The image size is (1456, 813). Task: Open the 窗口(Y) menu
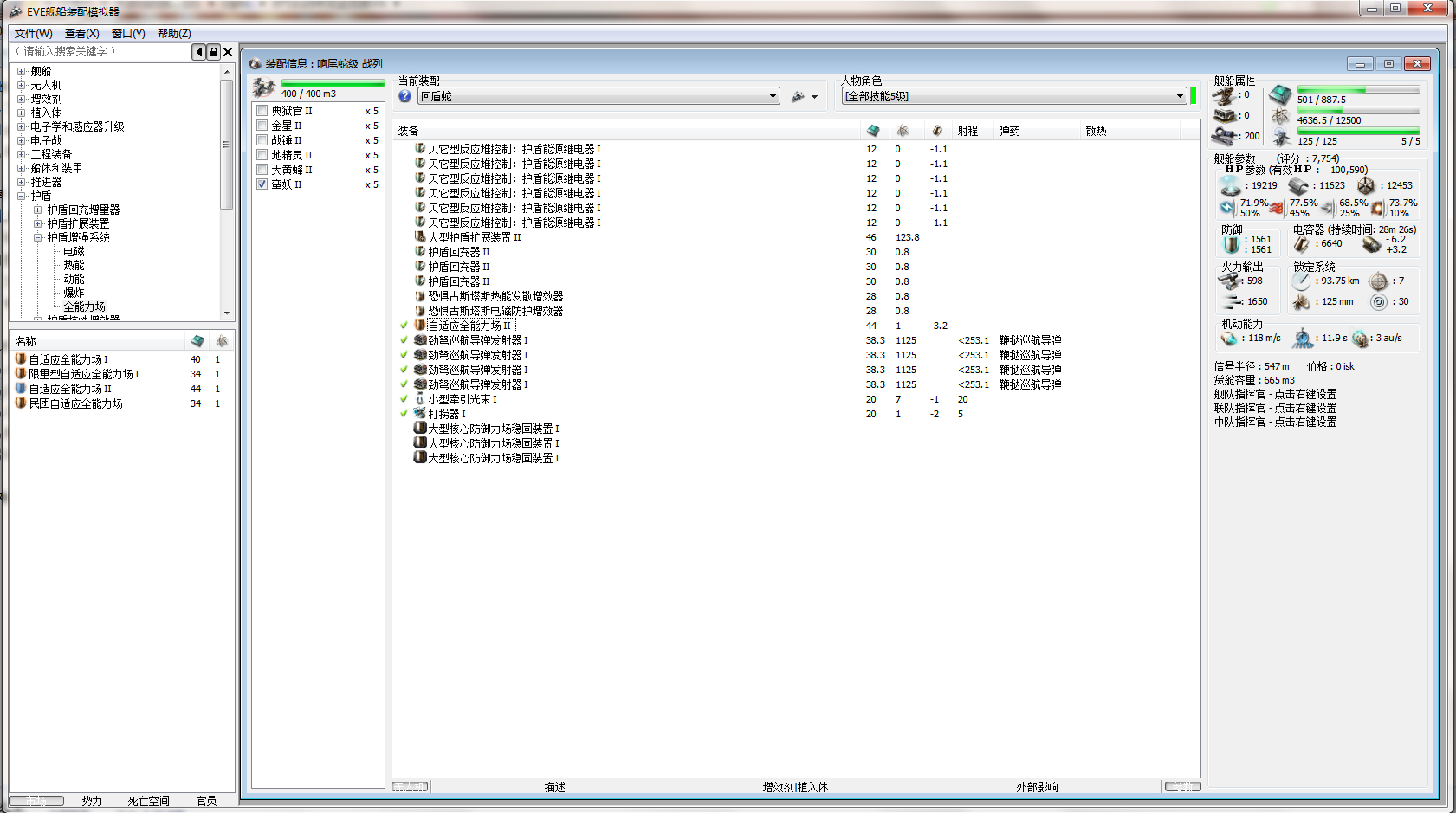[x=128, y=34]
